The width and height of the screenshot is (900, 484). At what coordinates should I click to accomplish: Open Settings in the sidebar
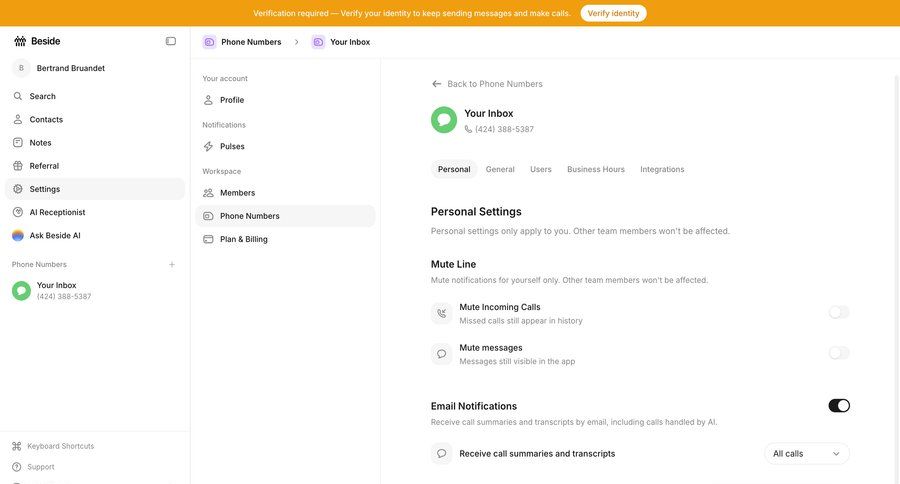pyautogui.click(x=95, y=189)
